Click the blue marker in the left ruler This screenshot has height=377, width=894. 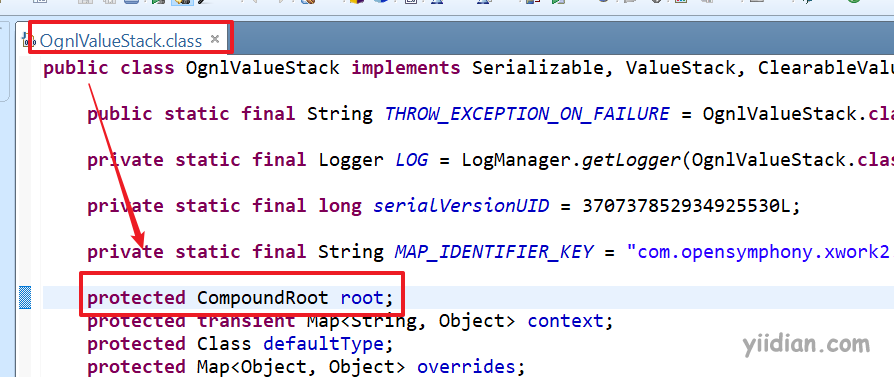(25, 298)
